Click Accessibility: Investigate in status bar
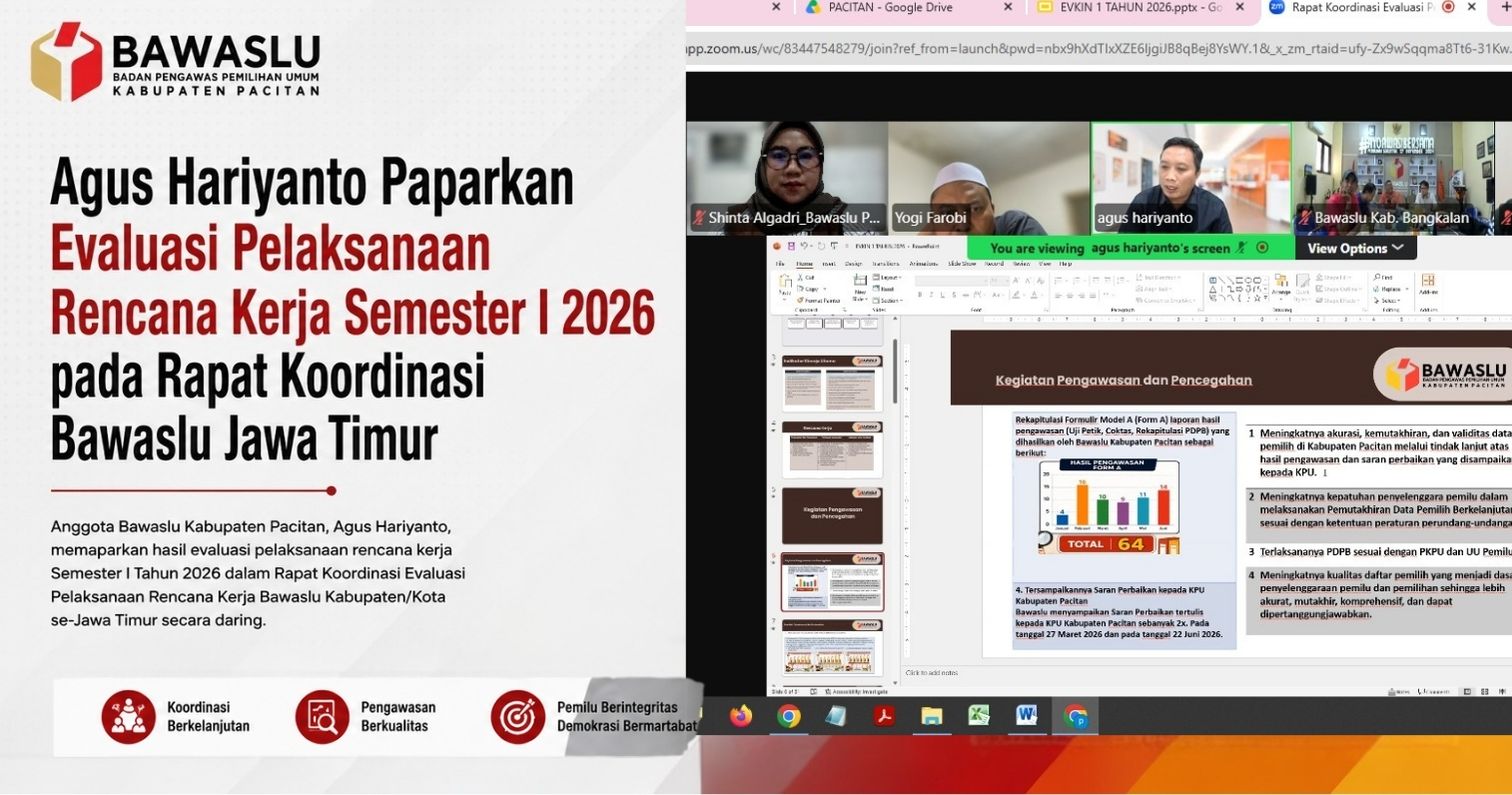 coord(855,691)
